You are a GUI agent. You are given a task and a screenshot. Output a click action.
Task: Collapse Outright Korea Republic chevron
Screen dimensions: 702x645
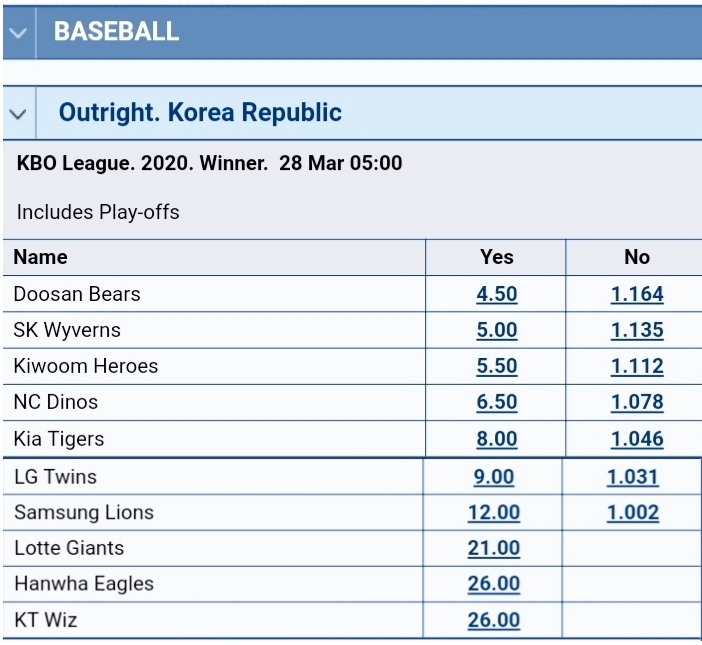click(18, 114)
